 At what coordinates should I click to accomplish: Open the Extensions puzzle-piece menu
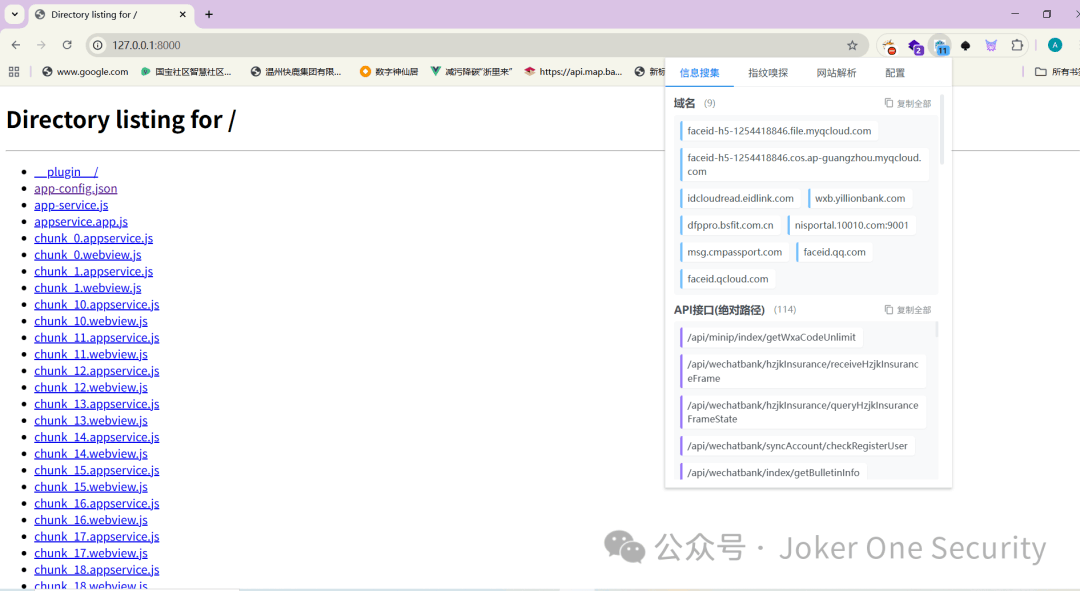click(1017, 45)
